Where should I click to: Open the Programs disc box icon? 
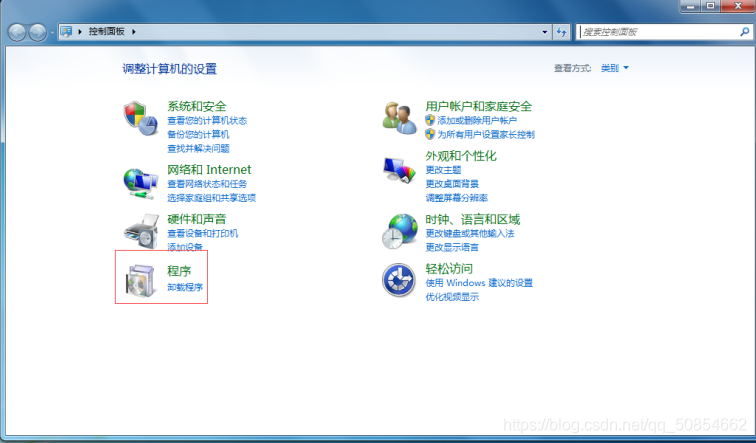(x=140, y=281)
